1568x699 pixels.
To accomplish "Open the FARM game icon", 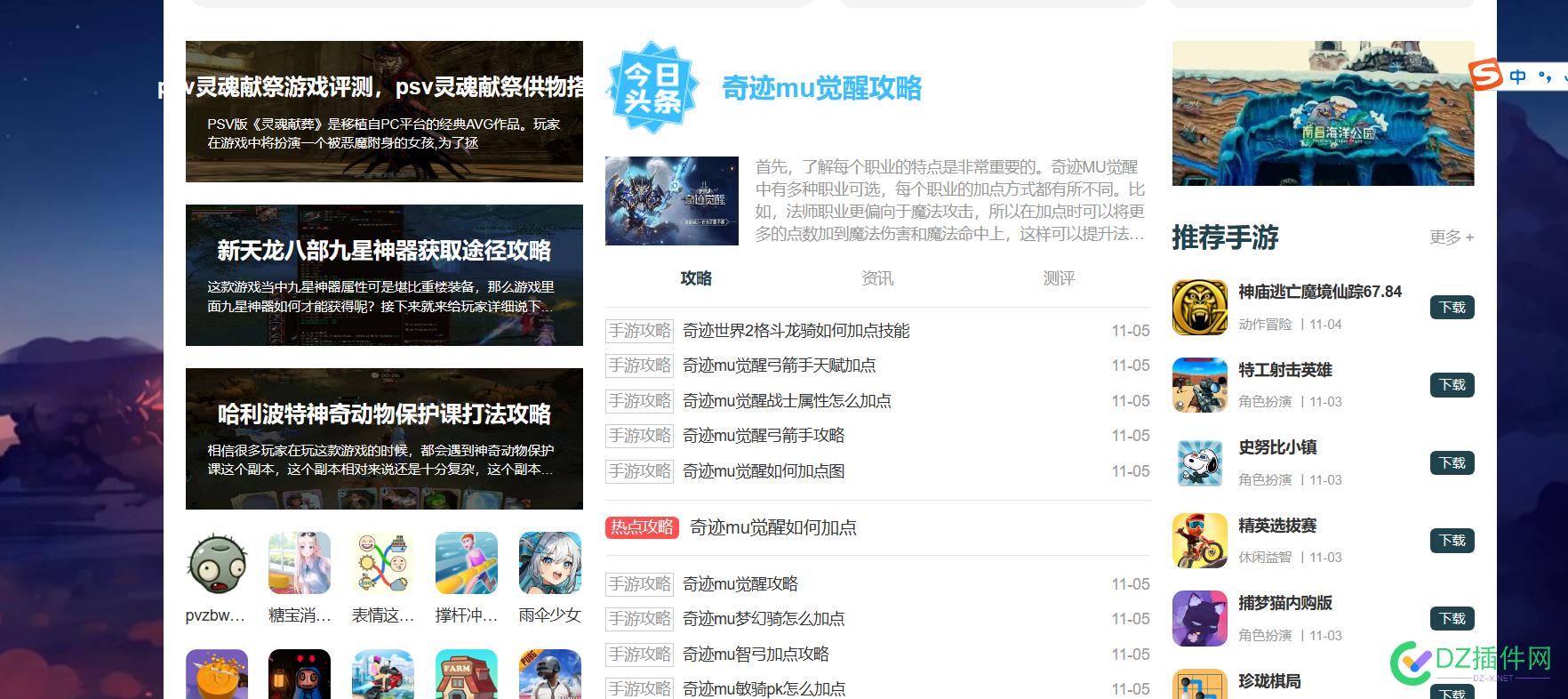I will click(467, 674).
